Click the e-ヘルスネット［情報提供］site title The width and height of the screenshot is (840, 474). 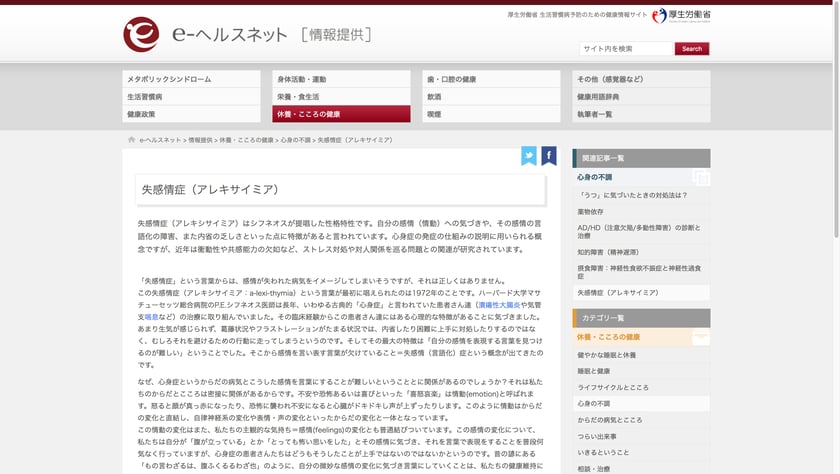click(x=272, y=34)
